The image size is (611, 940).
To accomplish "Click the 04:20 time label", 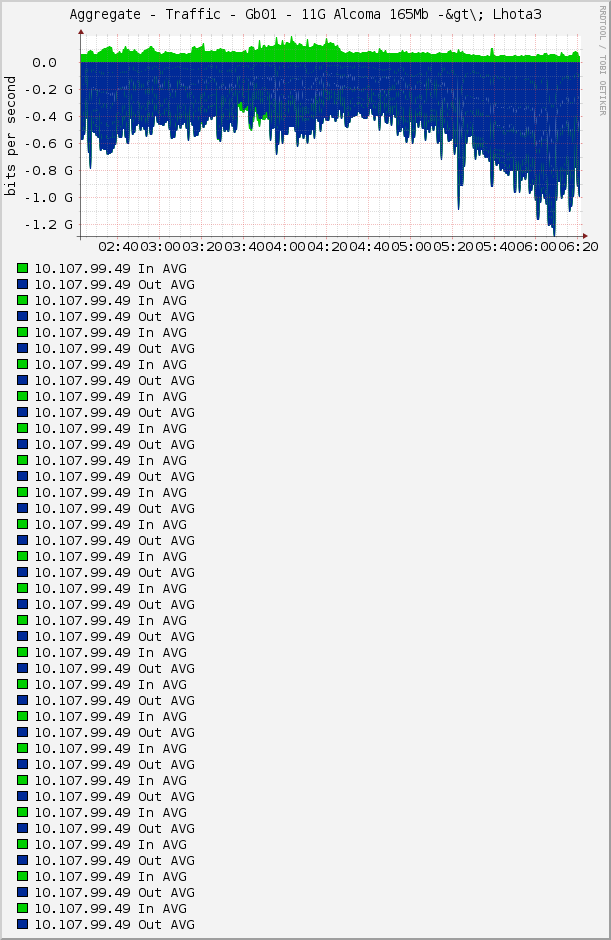I will pyautogui.click(x=327, y=247).
